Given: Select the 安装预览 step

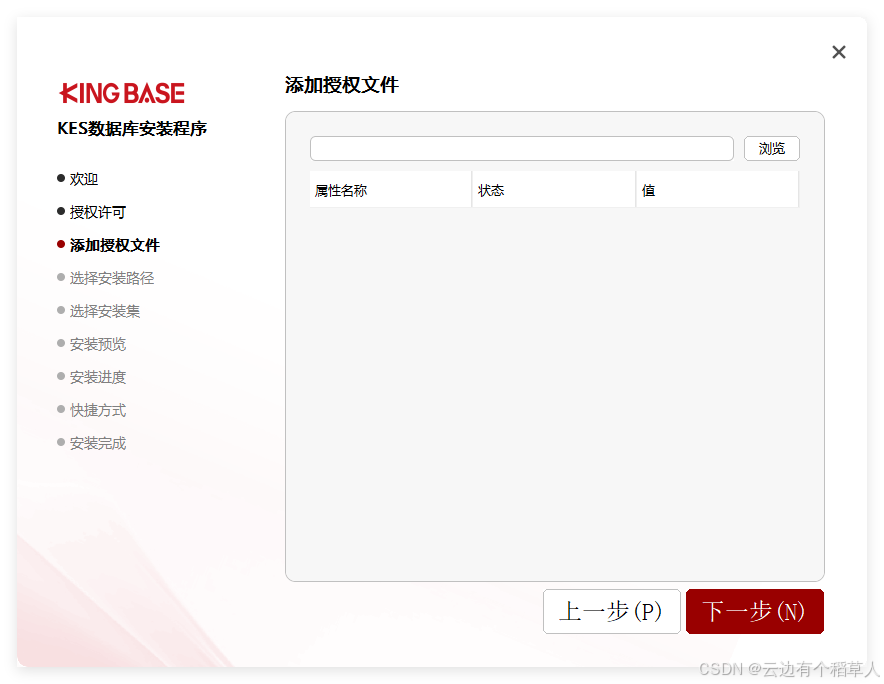Looking at the screenshot, I should [91, 344].
